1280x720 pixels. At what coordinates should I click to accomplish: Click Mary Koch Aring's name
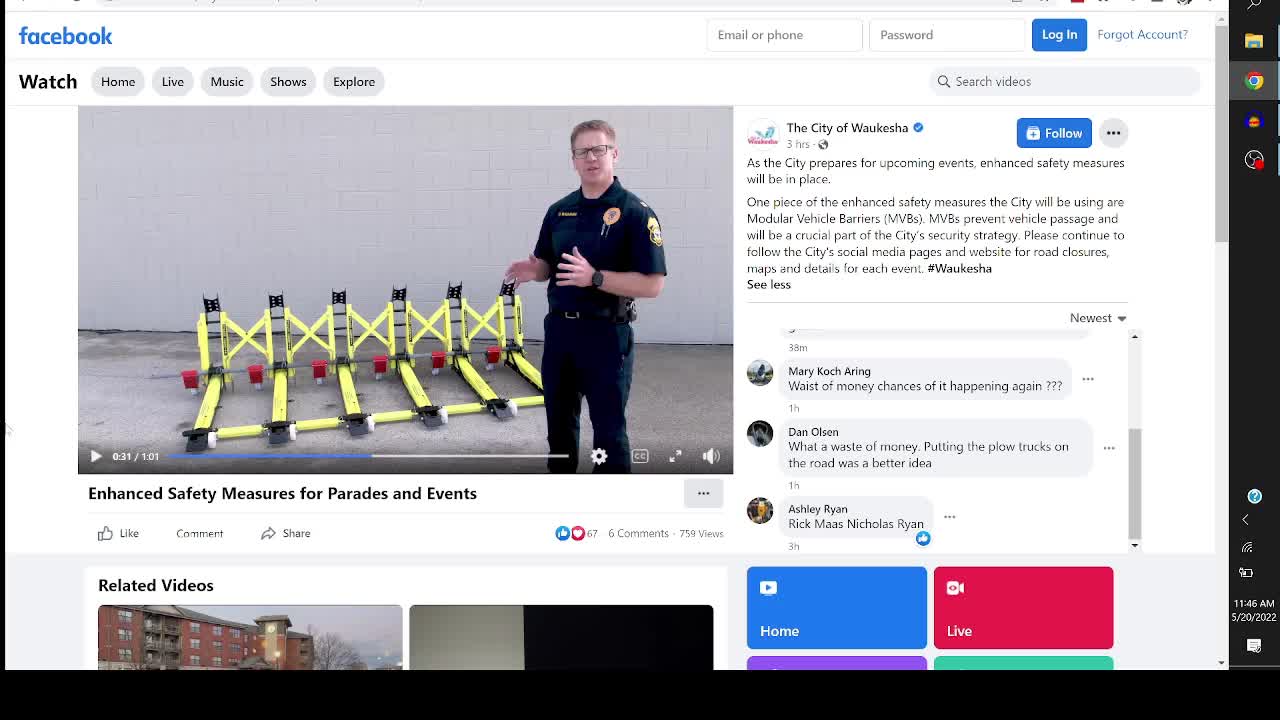[x=829, y=371]
